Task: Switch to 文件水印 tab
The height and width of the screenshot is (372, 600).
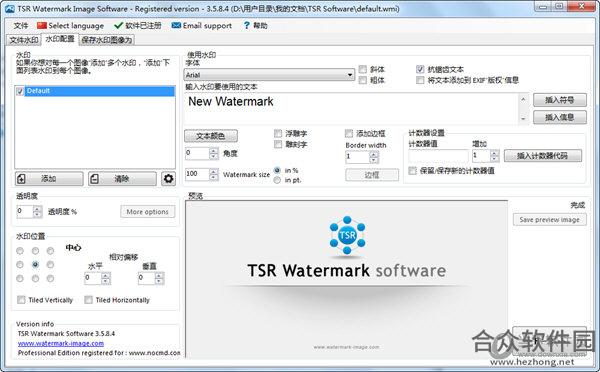Action: coord(24,40)
